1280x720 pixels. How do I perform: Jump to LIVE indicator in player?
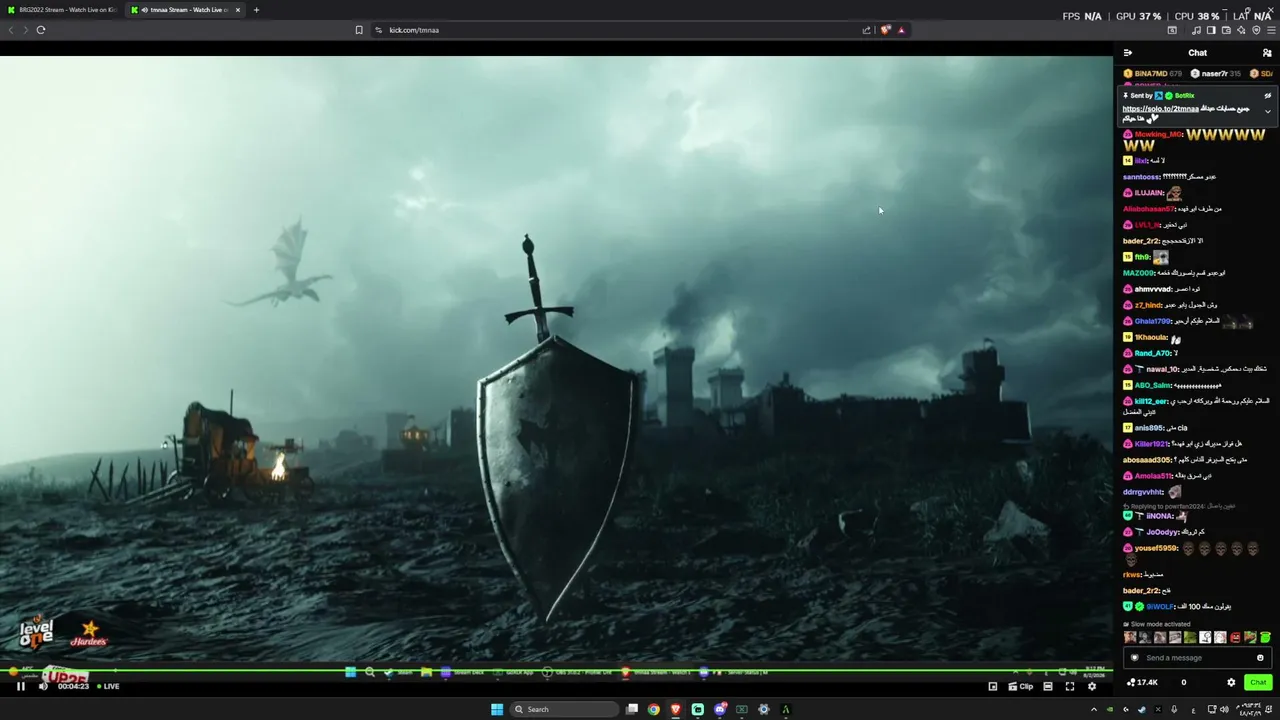(x=108, y=686)
